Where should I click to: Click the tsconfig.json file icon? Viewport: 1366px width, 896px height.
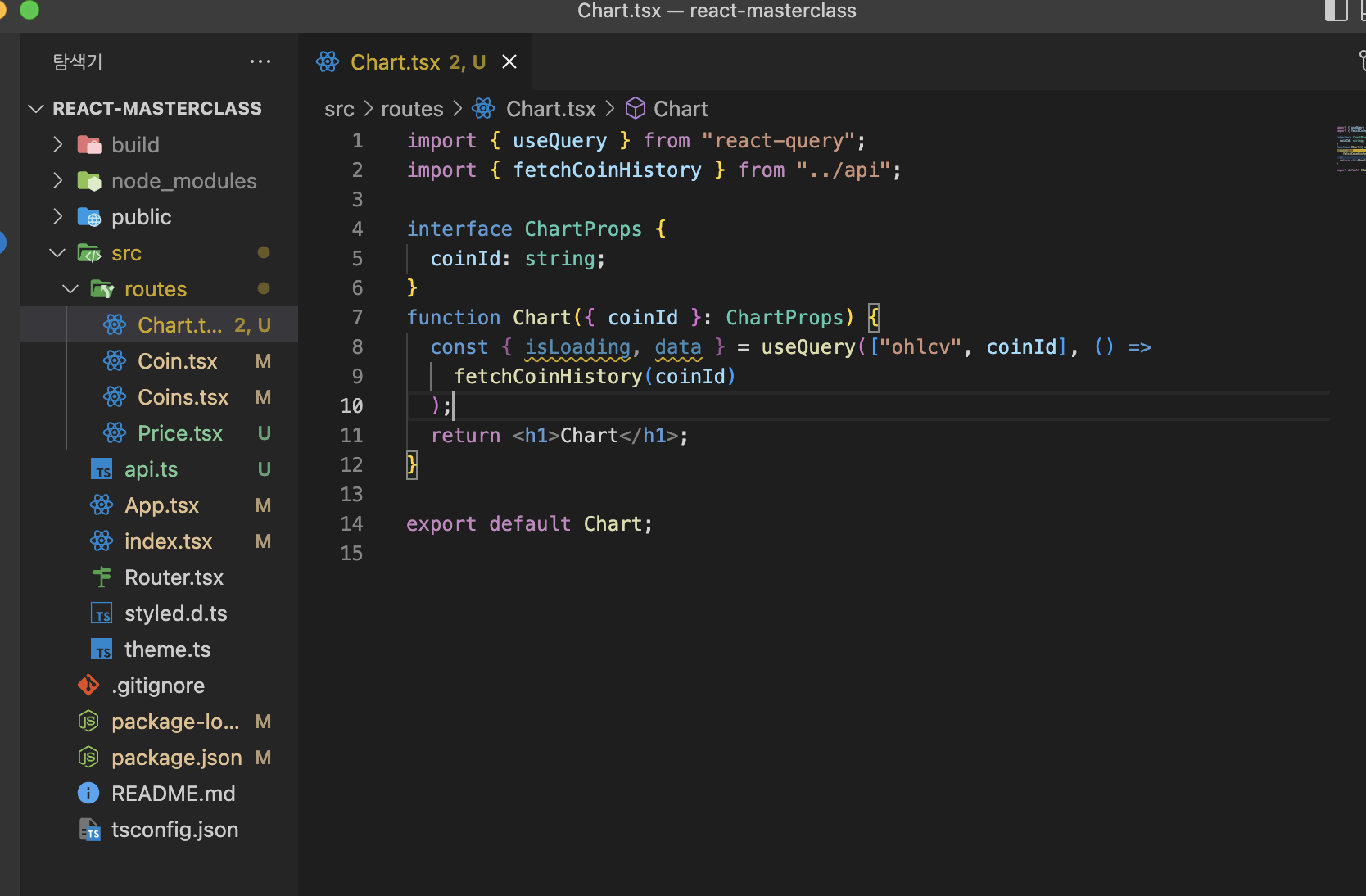(88, 830)
